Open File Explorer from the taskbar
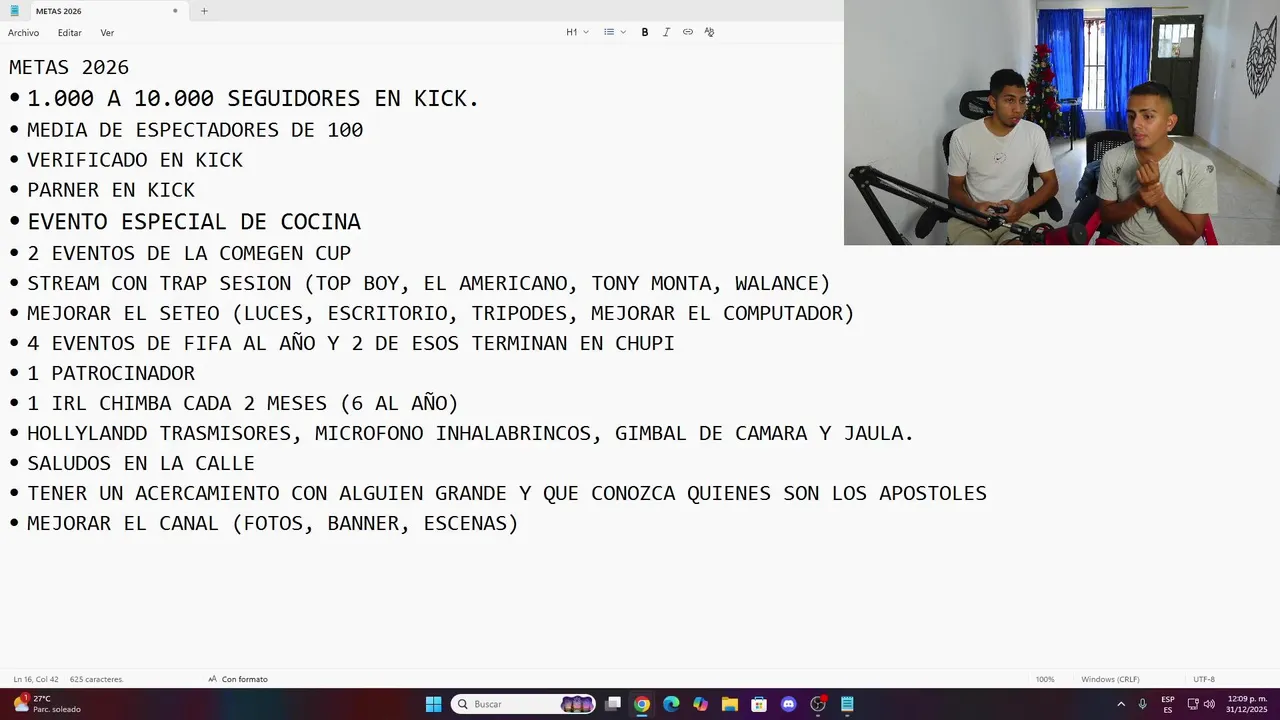Screen dimensions: 1280x720 [x=729, y=704]
